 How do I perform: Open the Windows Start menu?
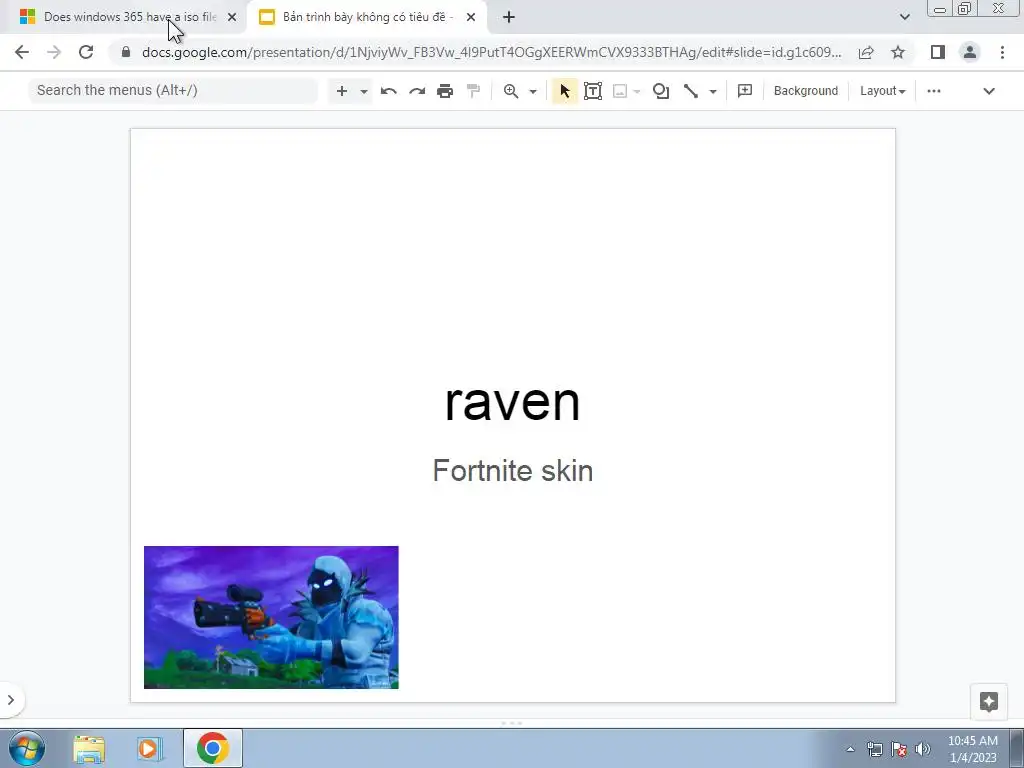coord(27,748)
